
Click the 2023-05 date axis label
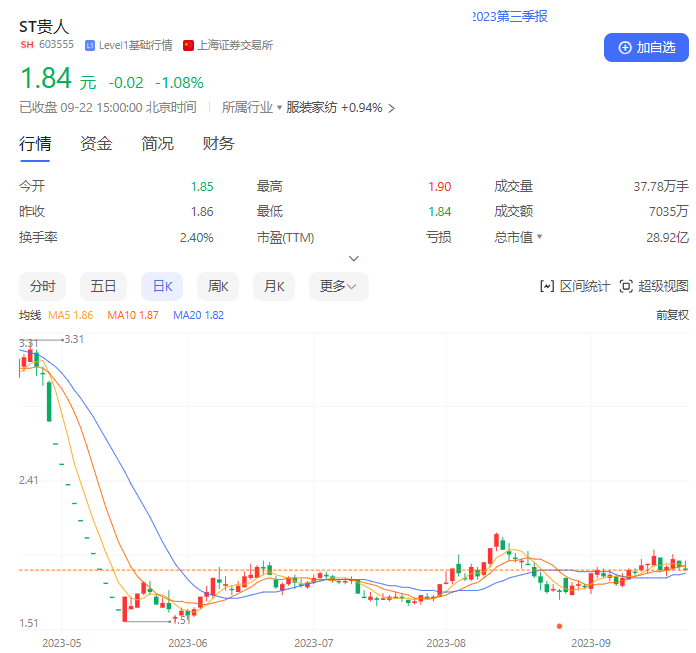point(62,643)
